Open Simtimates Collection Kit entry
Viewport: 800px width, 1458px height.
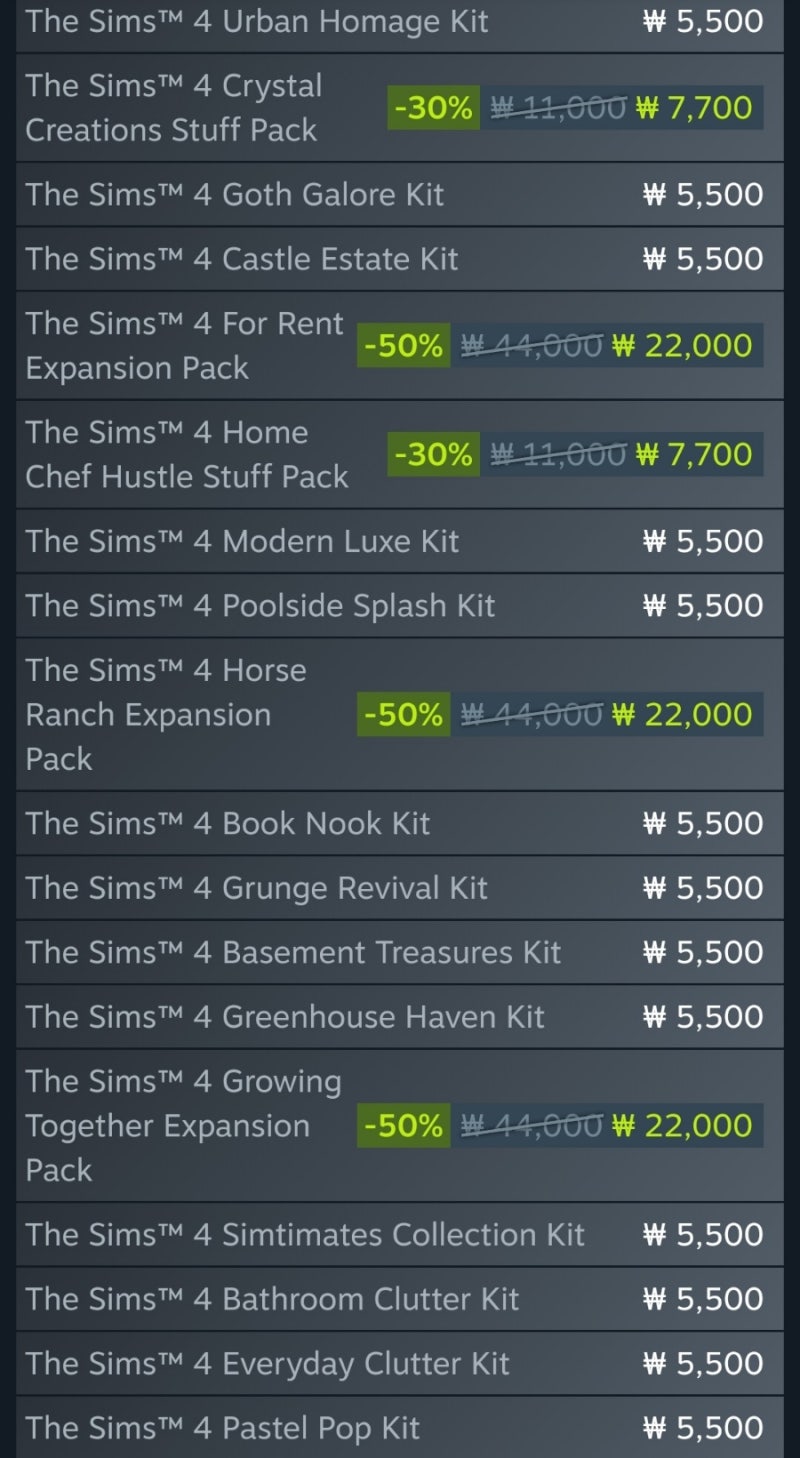pos(399,1234)
